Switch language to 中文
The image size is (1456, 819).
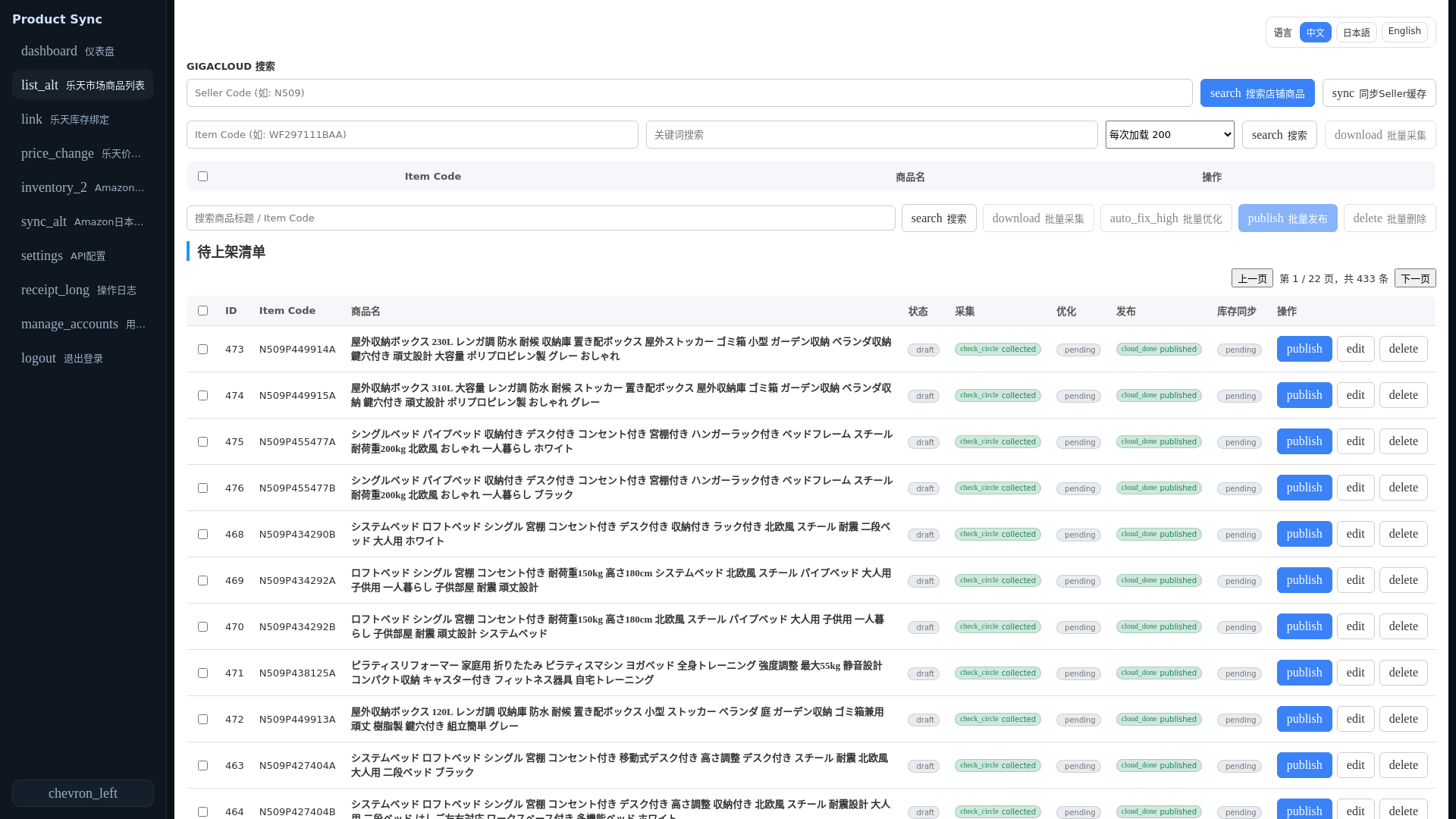click(x=1315, y=33)
